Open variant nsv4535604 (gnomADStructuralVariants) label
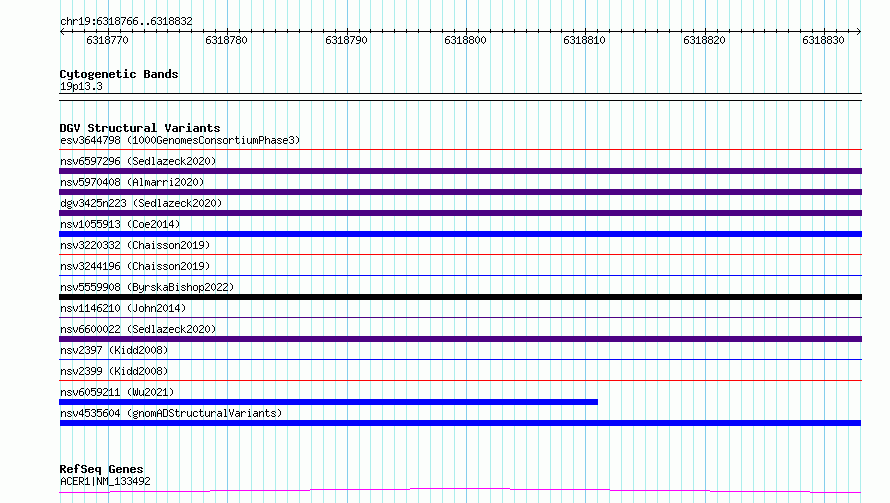The image size is (890, 503). [x=171, y=413]
